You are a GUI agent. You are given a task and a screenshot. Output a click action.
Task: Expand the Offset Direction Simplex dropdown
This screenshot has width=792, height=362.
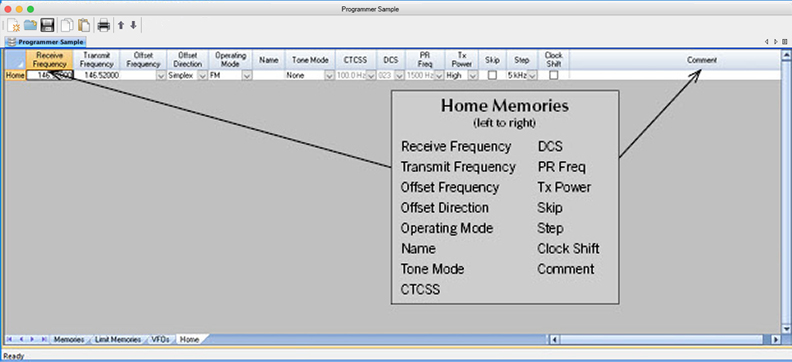pyautogui.click(x=202, y=75)
